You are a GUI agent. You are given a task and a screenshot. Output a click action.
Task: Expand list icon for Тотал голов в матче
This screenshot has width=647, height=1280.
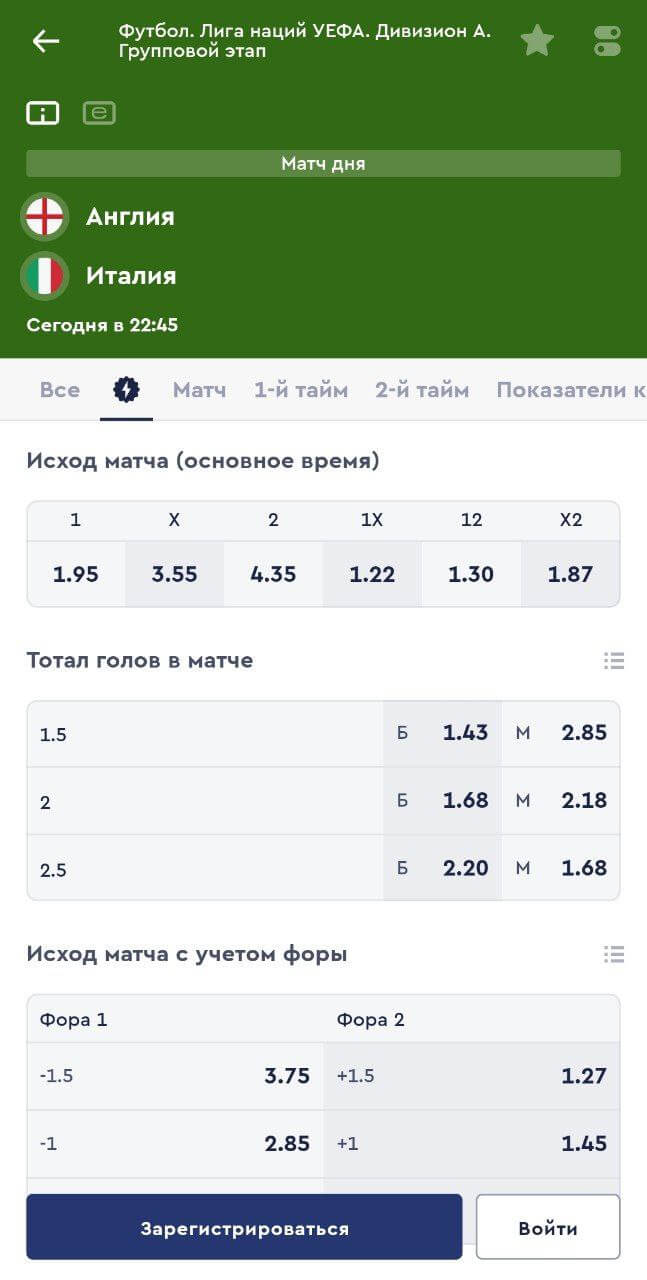click(x=614, y=660)
